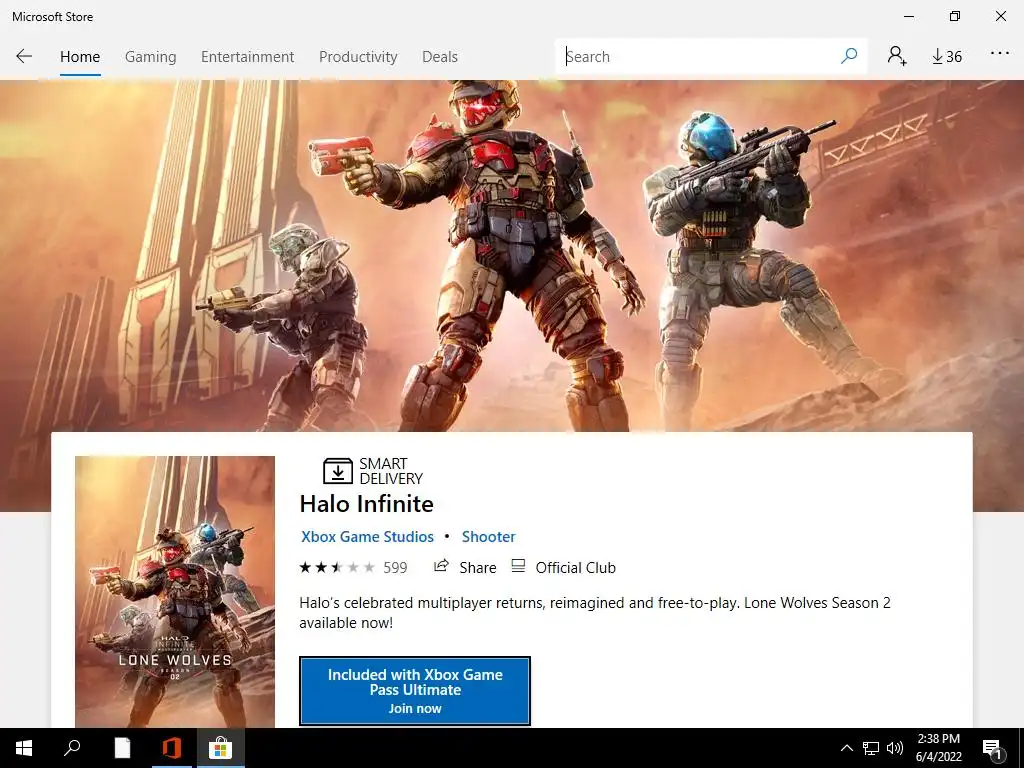
Task: Show hidden system tray icons
Action: pyautogui.click(x=846, y=748)
